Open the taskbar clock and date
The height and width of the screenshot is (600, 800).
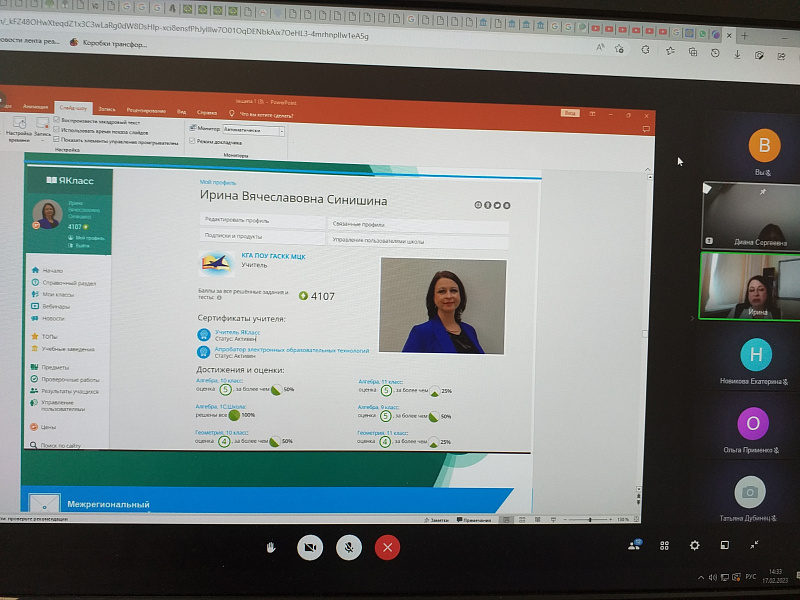coord(776,576)
